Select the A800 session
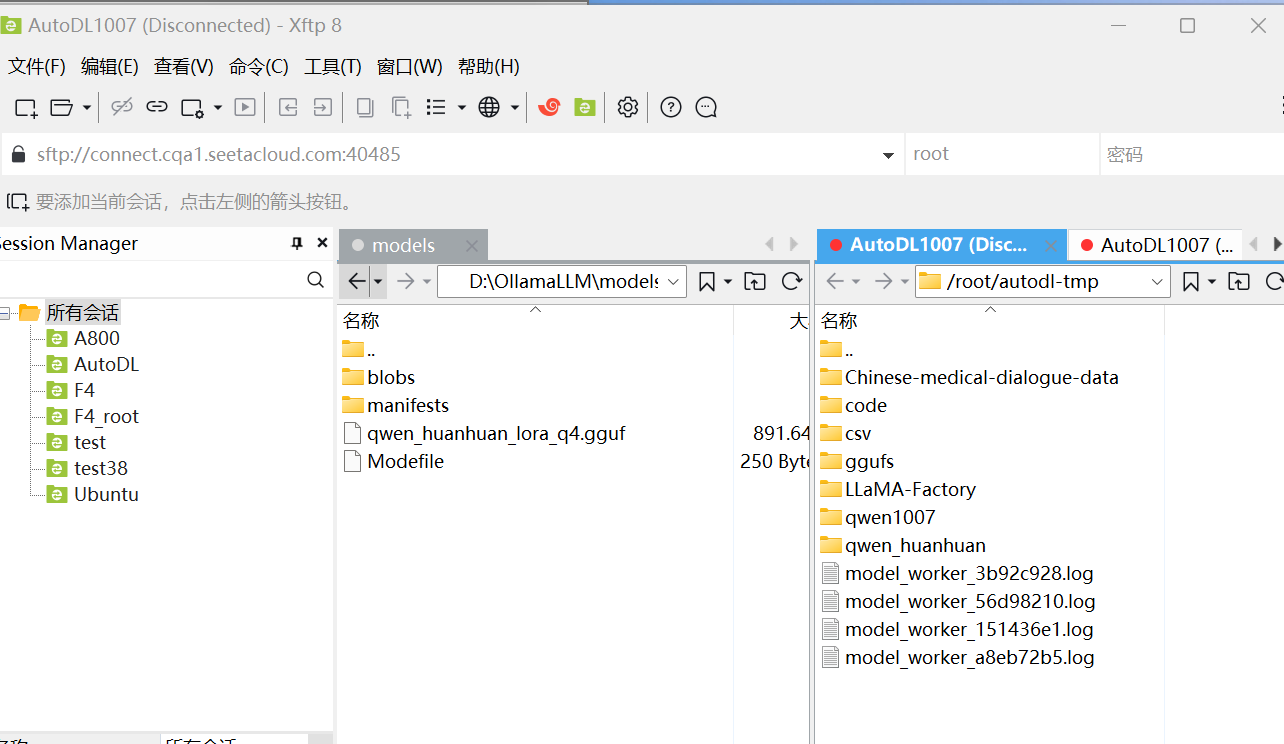This screenshot has height=744, width=1284. (x=97, y=339)
